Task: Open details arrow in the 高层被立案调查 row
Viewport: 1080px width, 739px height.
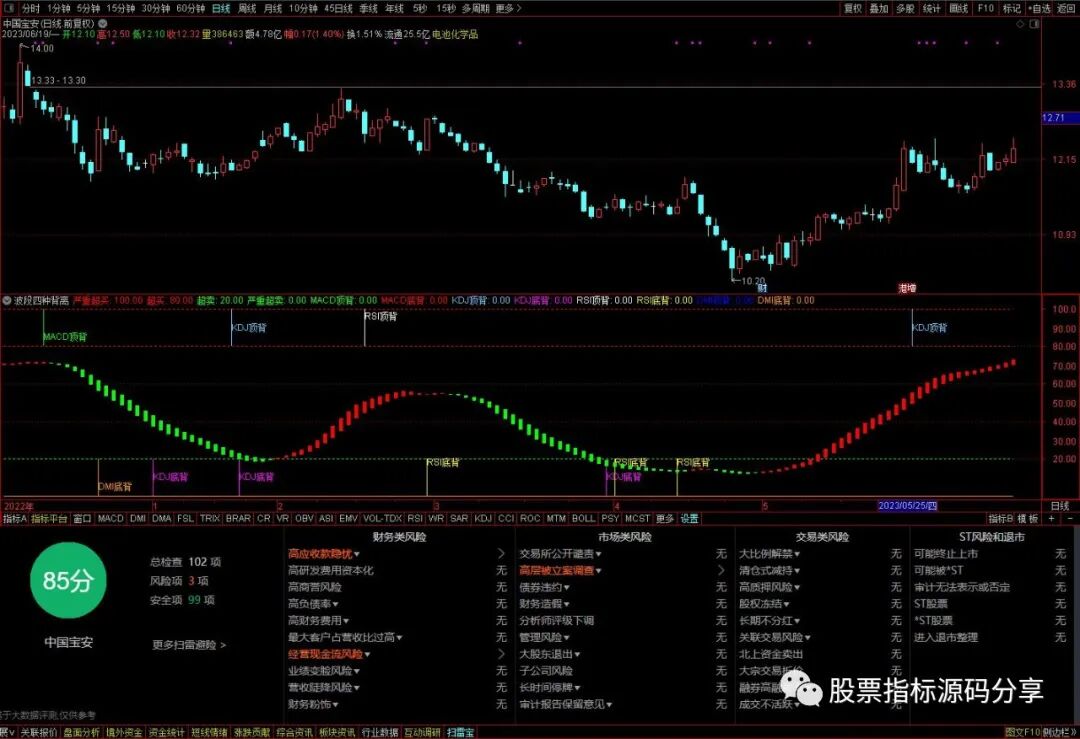Action: (721, 570)
